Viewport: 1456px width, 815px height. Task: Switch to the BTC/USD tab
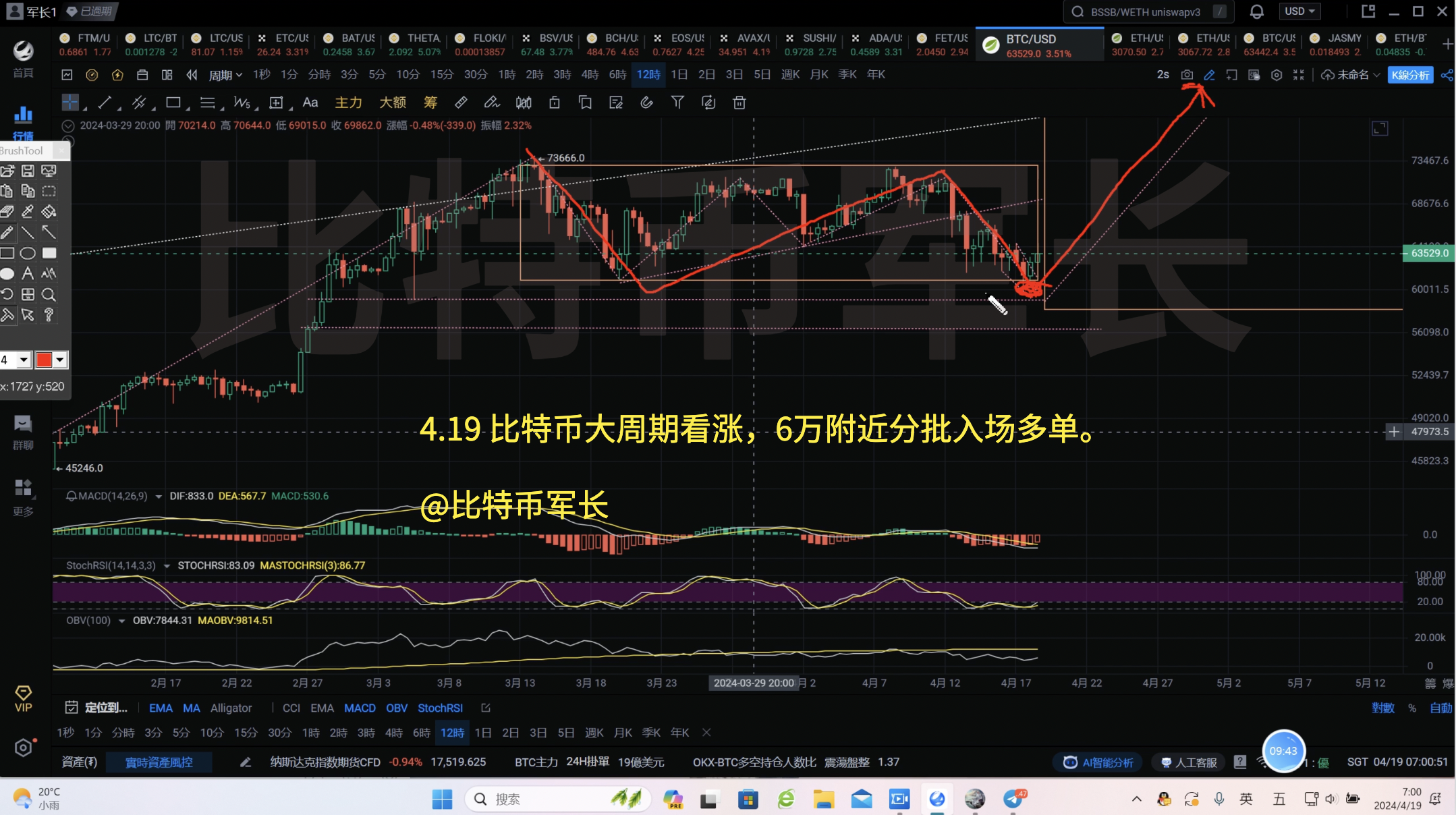[x=1039, y=44]
